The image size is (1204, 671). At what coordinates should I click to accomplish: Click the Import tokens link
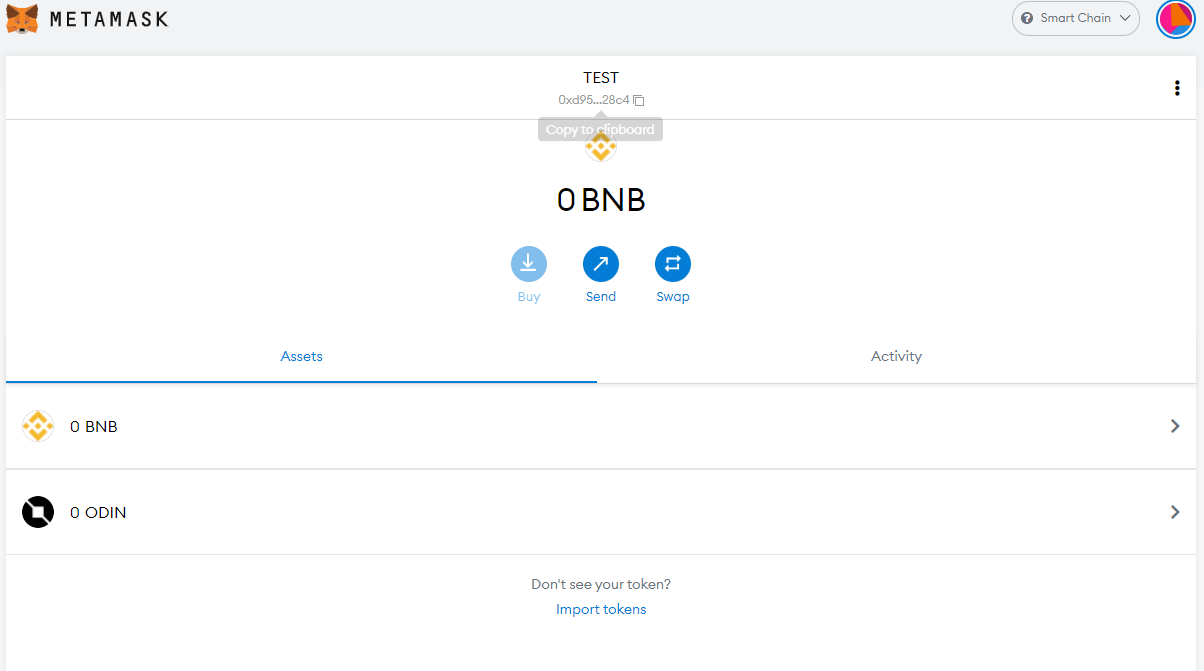pos(601,609)
